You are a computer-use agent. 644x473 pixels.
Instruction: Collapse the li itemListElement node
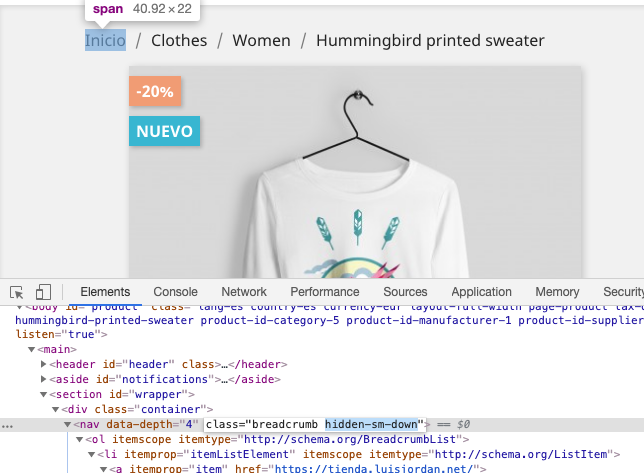[x=92, y=455]
